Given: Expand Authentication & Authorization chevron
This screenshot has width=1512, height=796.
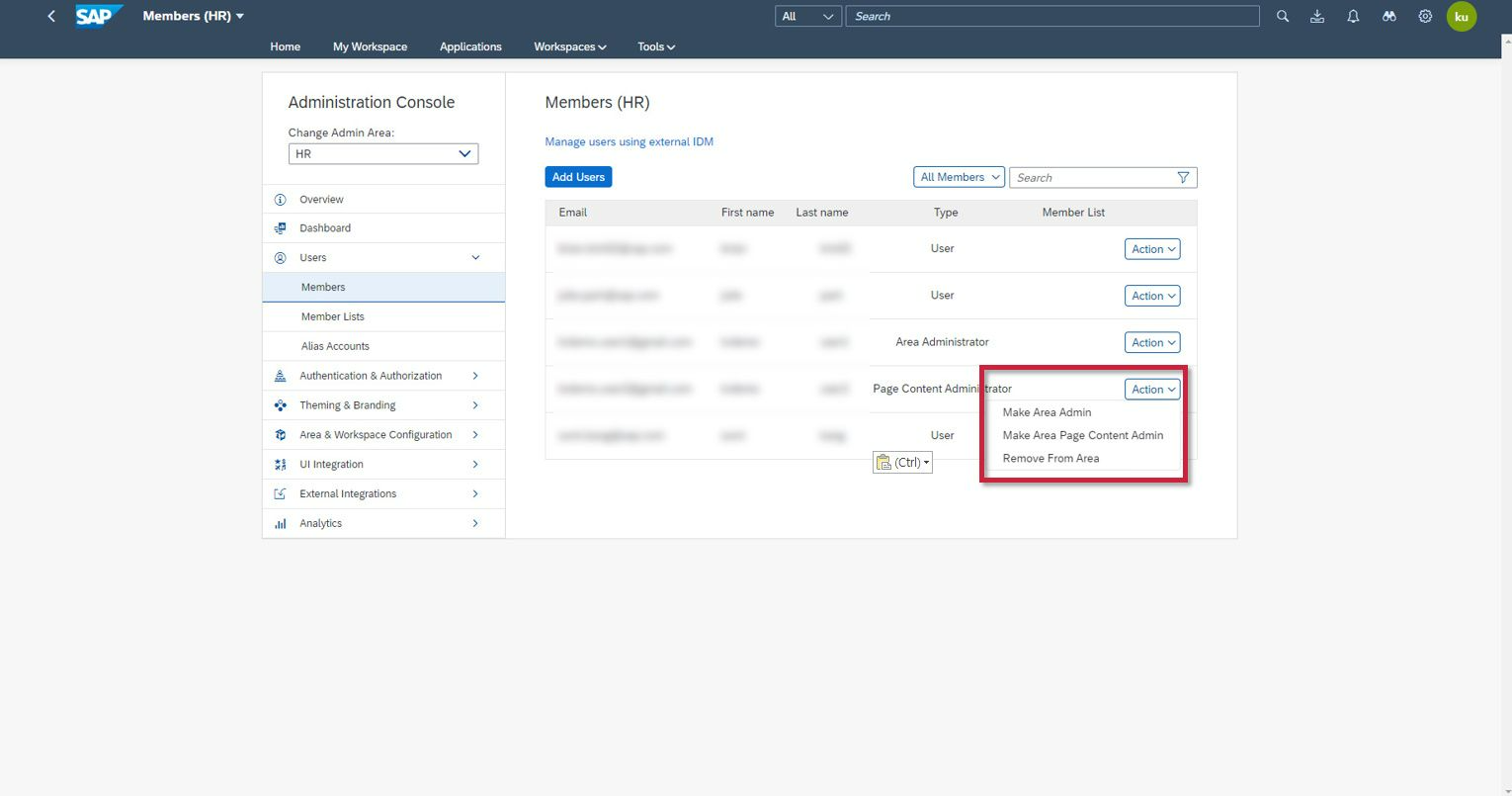Looking at the screenshot, I should 475,376.
